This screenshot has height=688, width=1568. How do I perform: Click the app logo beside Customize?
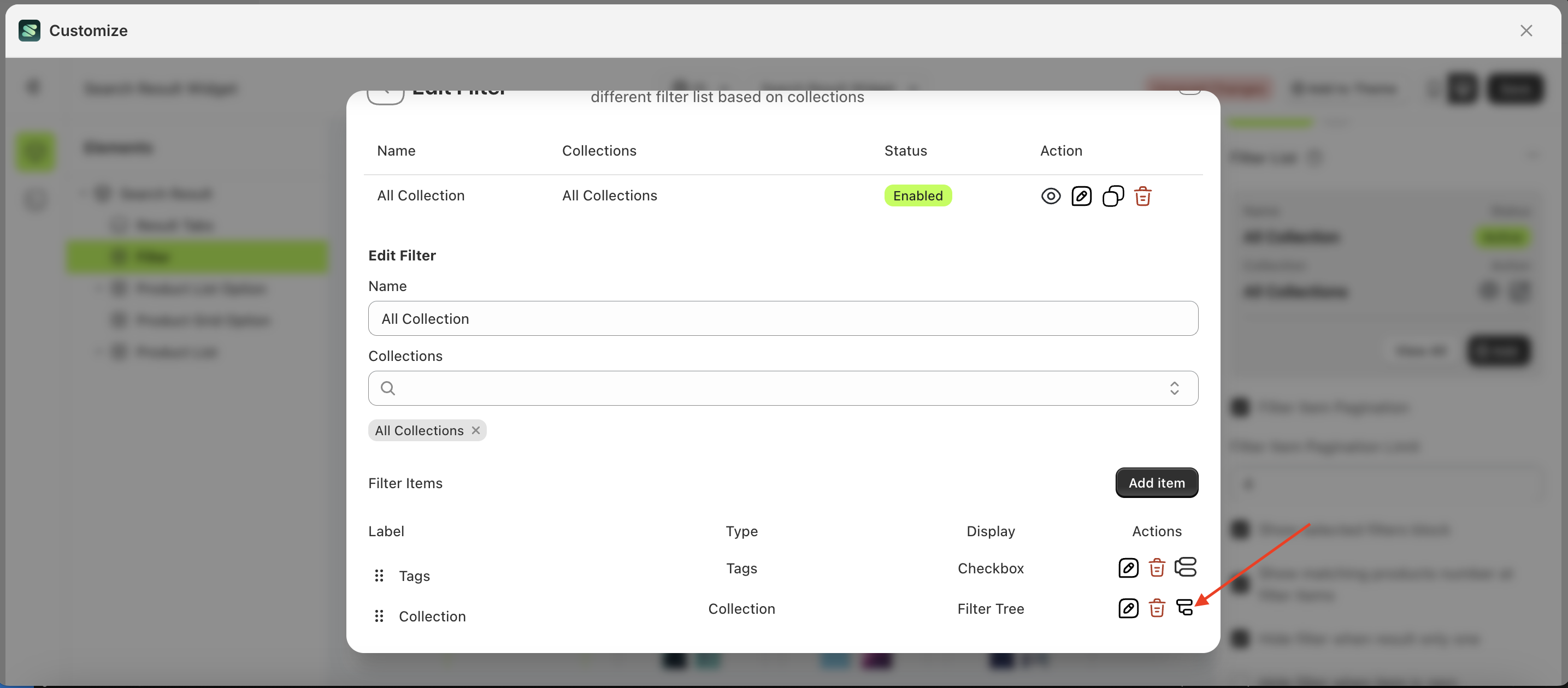point(29,31)
